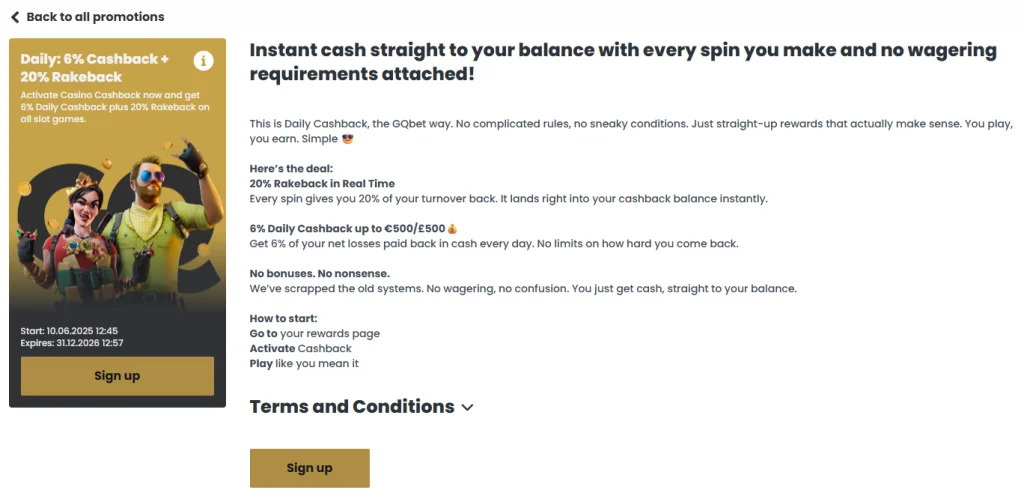Click the "20% Rakeback in Real Time" heading
1024x499 pixels.
(322, 184)
